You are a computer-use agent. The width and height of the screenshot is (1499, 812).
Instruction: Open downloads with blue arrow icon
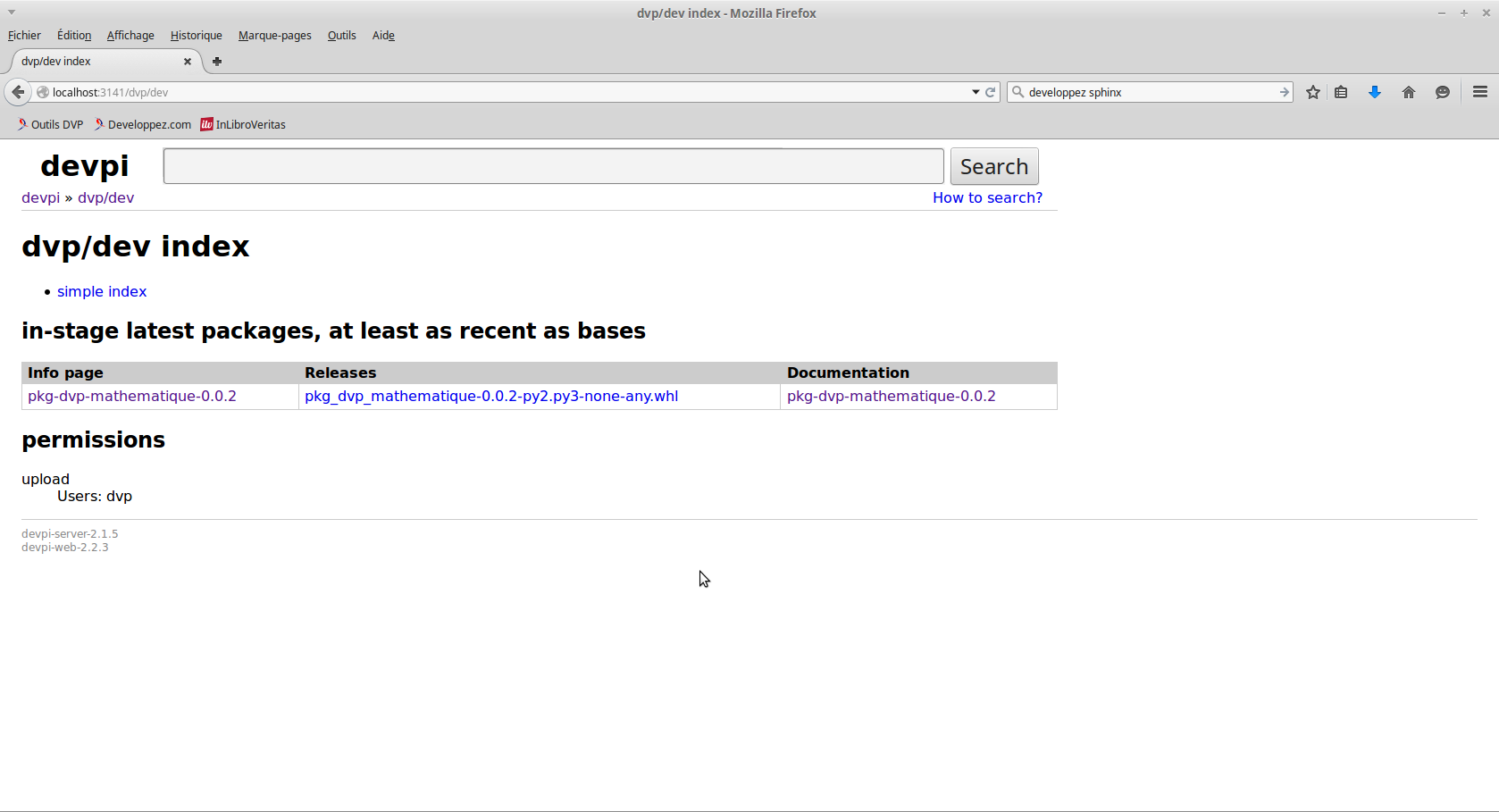(x=1375, y=92)
